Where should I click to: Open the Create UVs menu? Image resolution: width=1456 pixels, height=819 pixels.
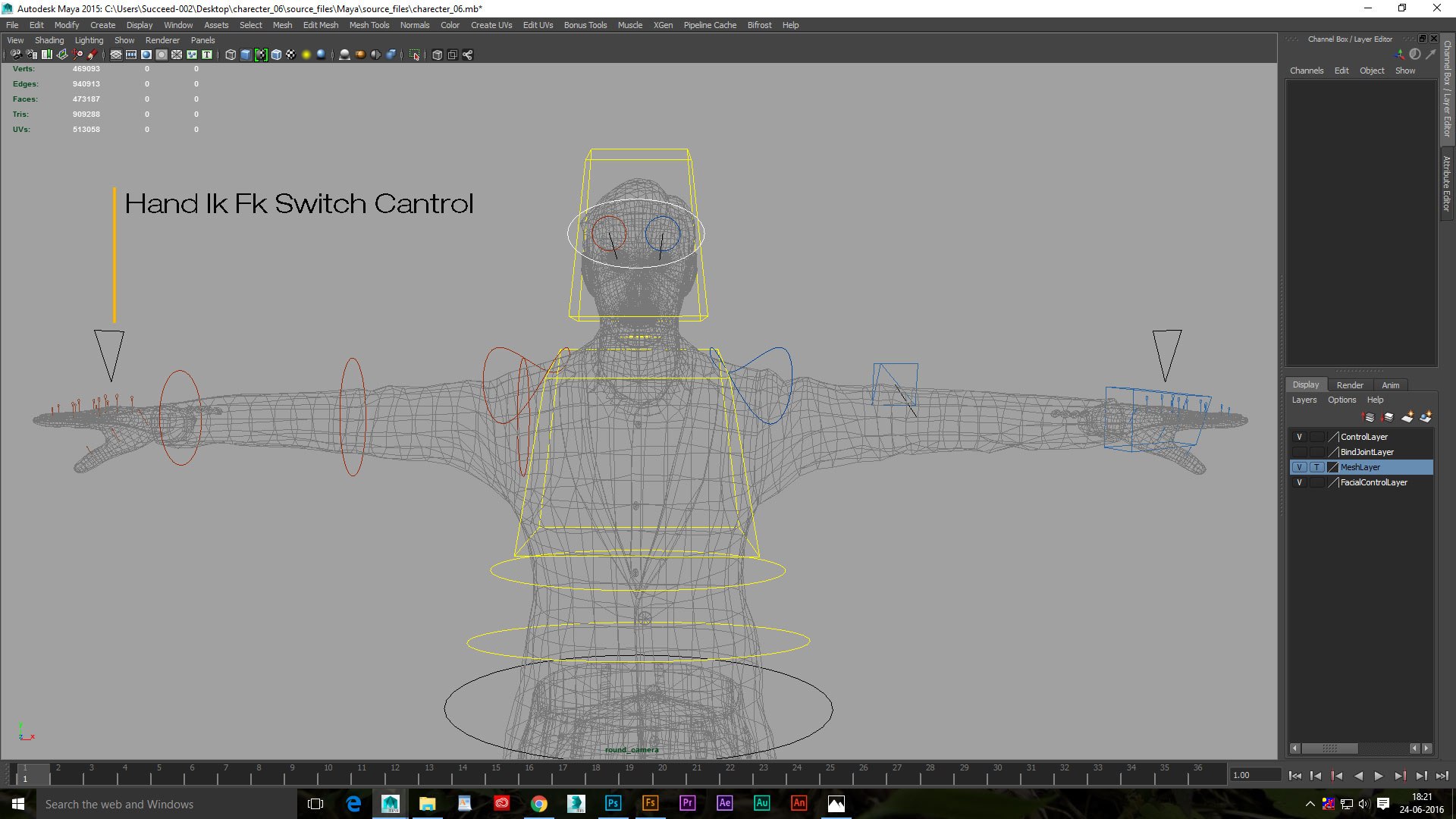491,25
